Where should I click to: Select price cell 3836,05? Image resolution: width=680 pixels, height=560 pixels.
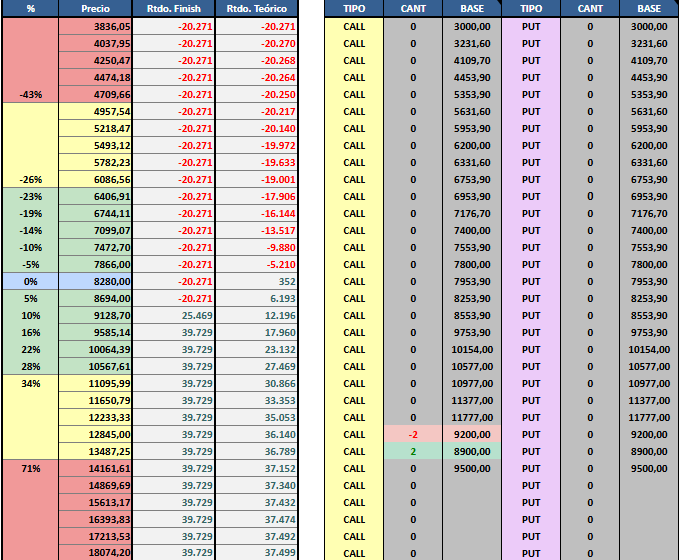tap(95, 26)
